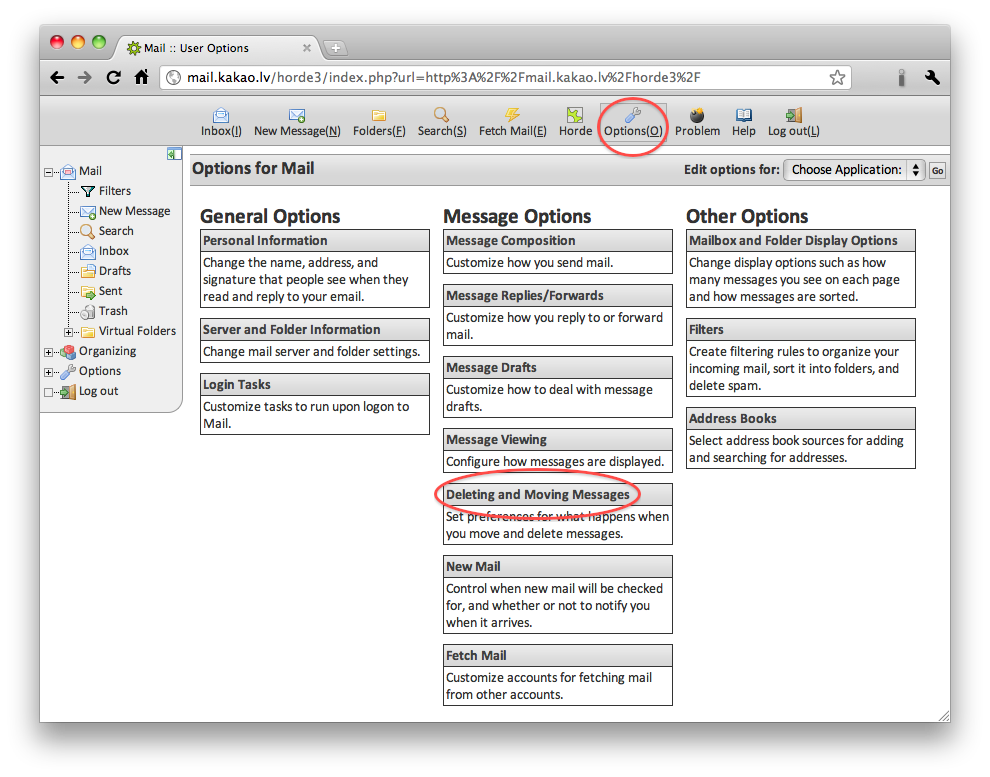The width and height of the screenshot is (990, 777).
Task: Open New Mail options
Action: (473, 566)
